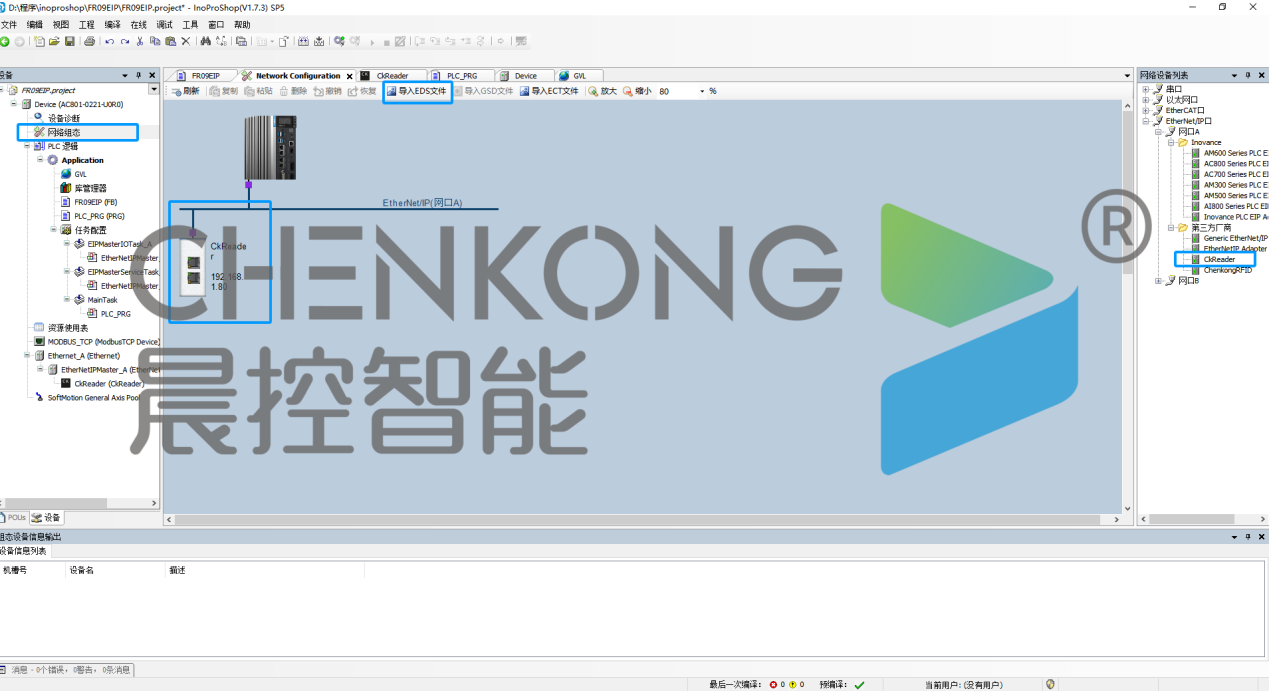Open the 文件 menu
1269x691 pixels.
click(8, 24)
